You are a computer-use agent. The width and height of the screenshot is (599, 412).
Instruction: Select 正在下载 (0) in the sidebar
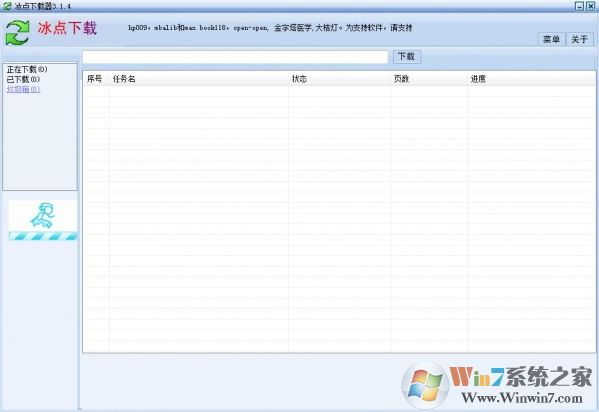pyautogui.click(x=27, y=69)
